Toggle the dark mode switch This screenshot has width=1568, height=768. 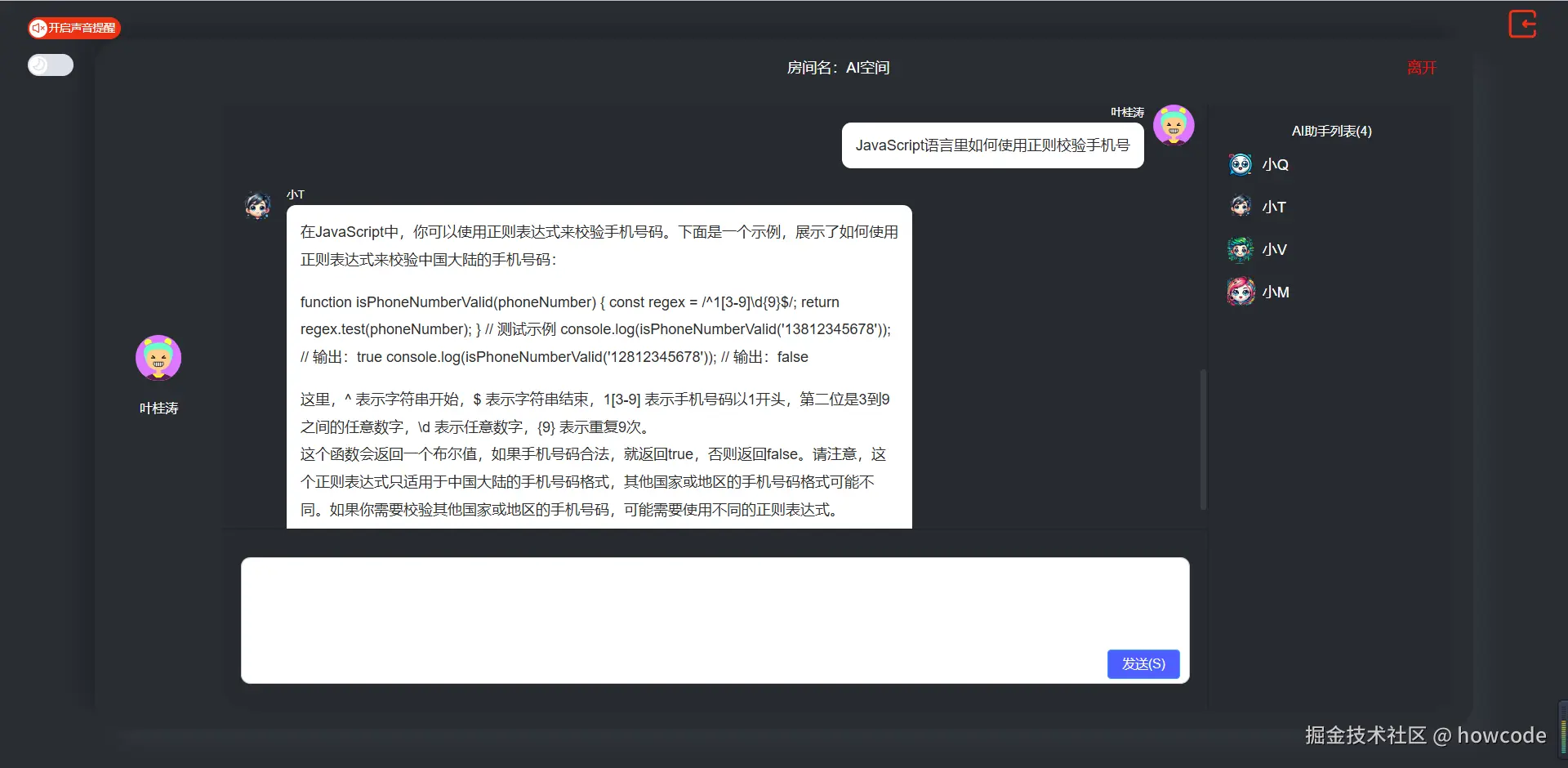(51, 65)
